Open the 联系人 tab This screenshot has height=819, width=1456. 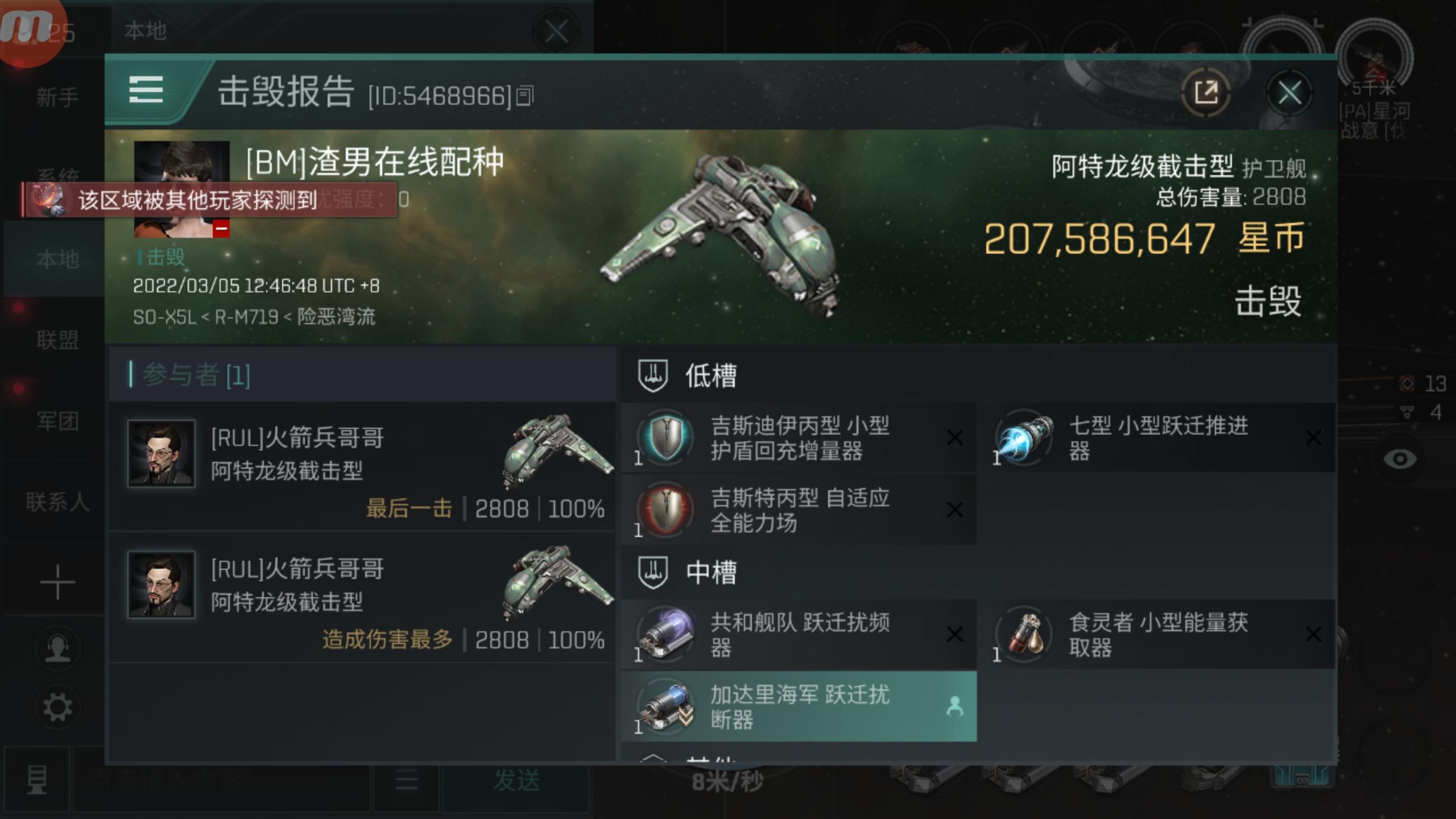tap(57, 502)
